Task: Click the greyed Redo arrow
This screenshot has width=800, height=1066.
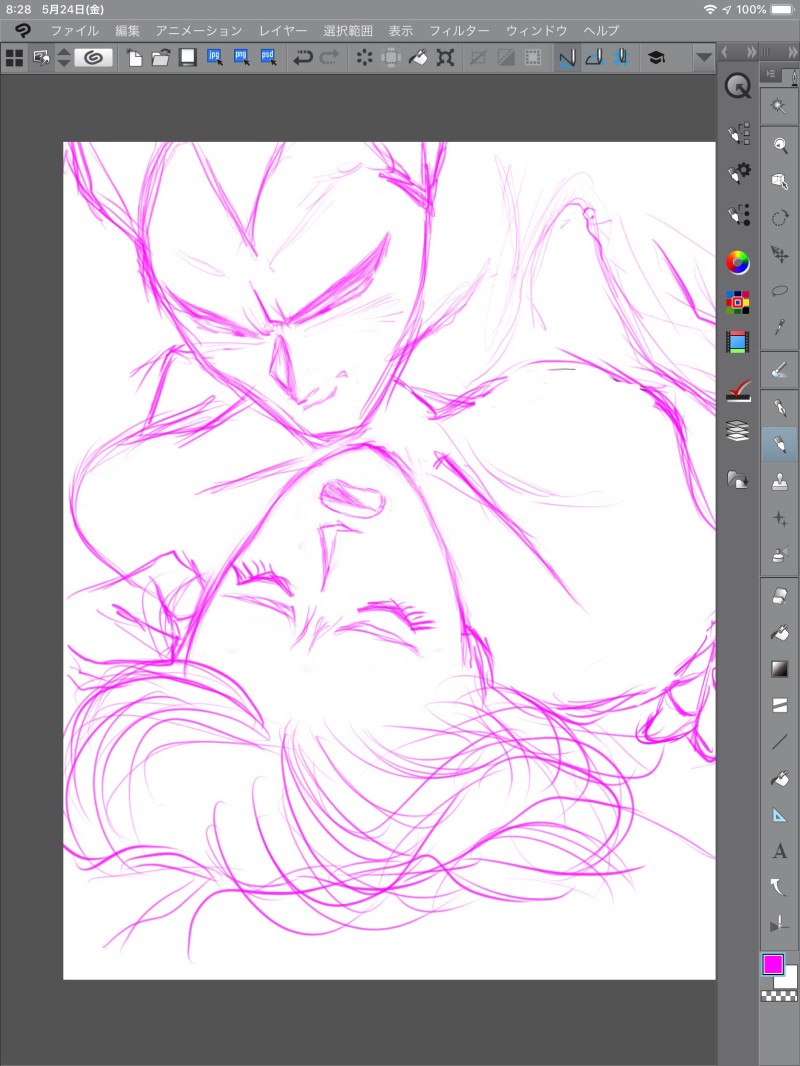Action: (330, 58)
